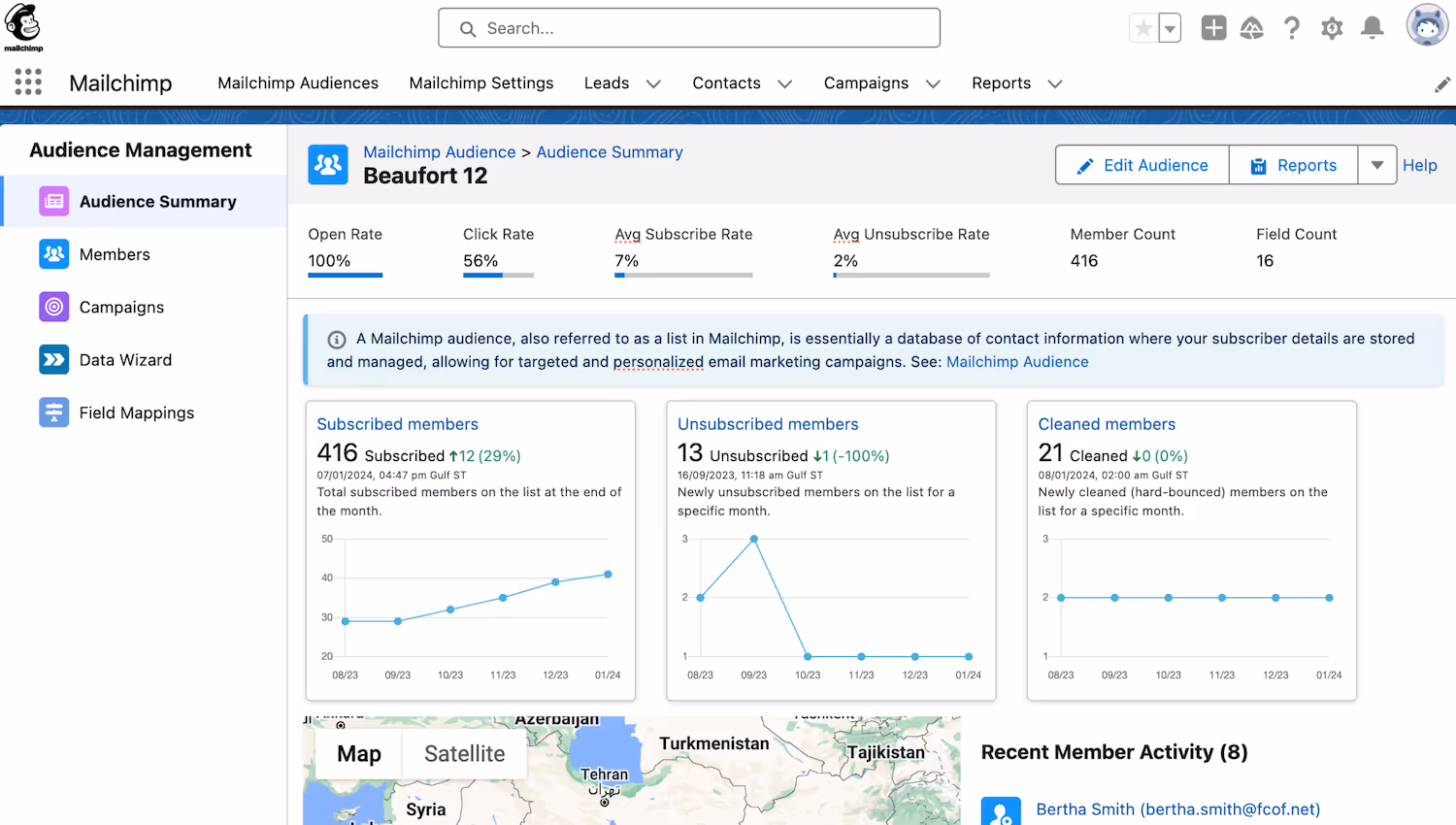The width and height of the screenshot is (1456, 825).
Task: Click the Beaufort 12 audience title
Action: [x=425, y=176]
